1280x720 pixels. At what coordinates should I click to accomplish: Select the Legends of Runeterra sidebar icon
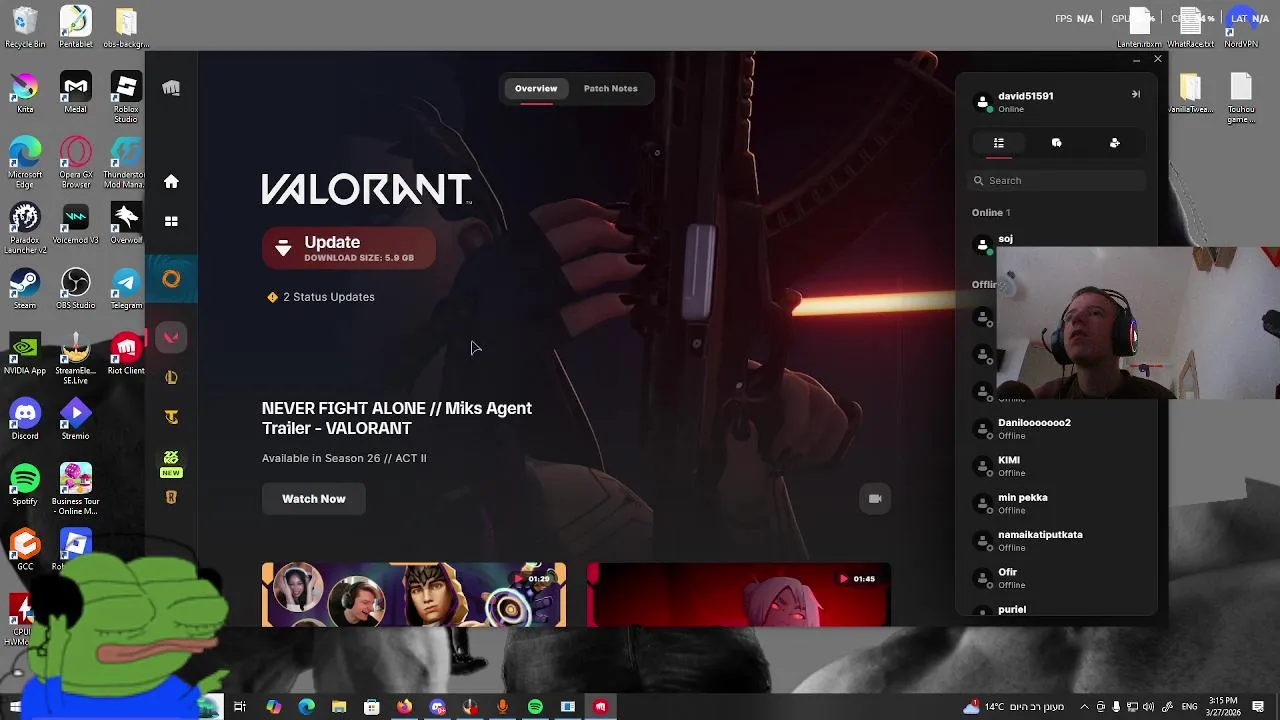(171, 498)
